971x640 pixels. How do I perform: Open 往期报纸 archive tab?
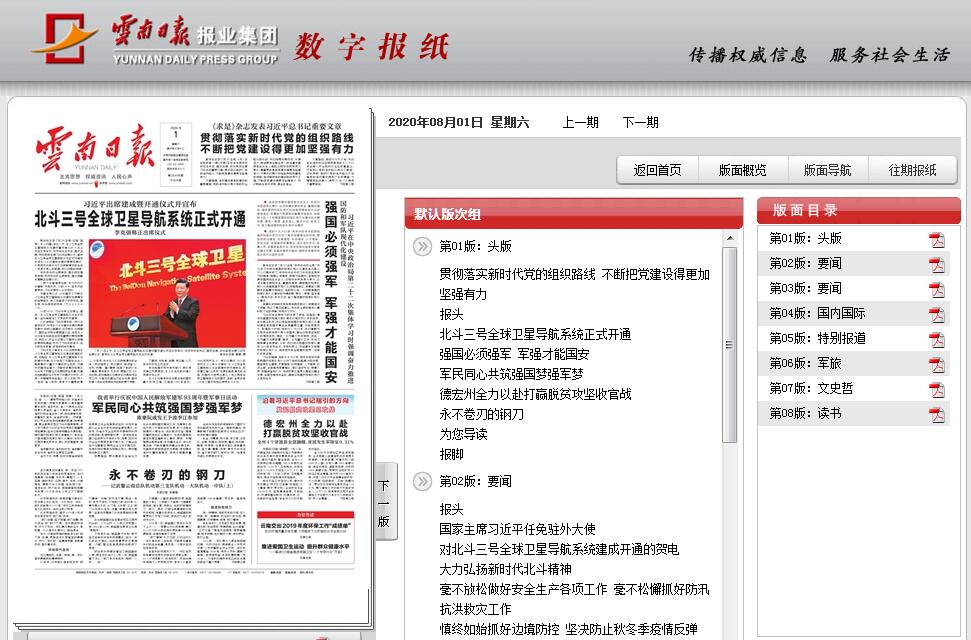[x=912, y=170]
